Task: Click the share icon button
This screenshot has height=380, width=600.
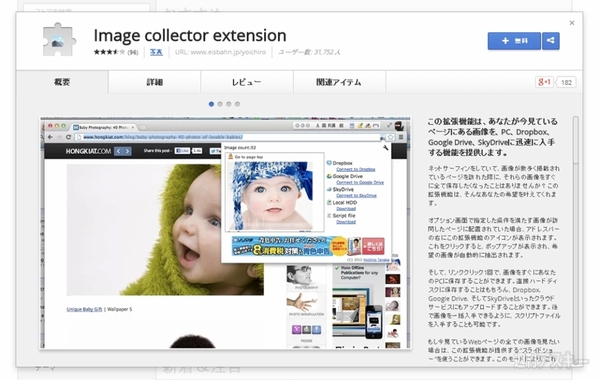Action: 551,41
